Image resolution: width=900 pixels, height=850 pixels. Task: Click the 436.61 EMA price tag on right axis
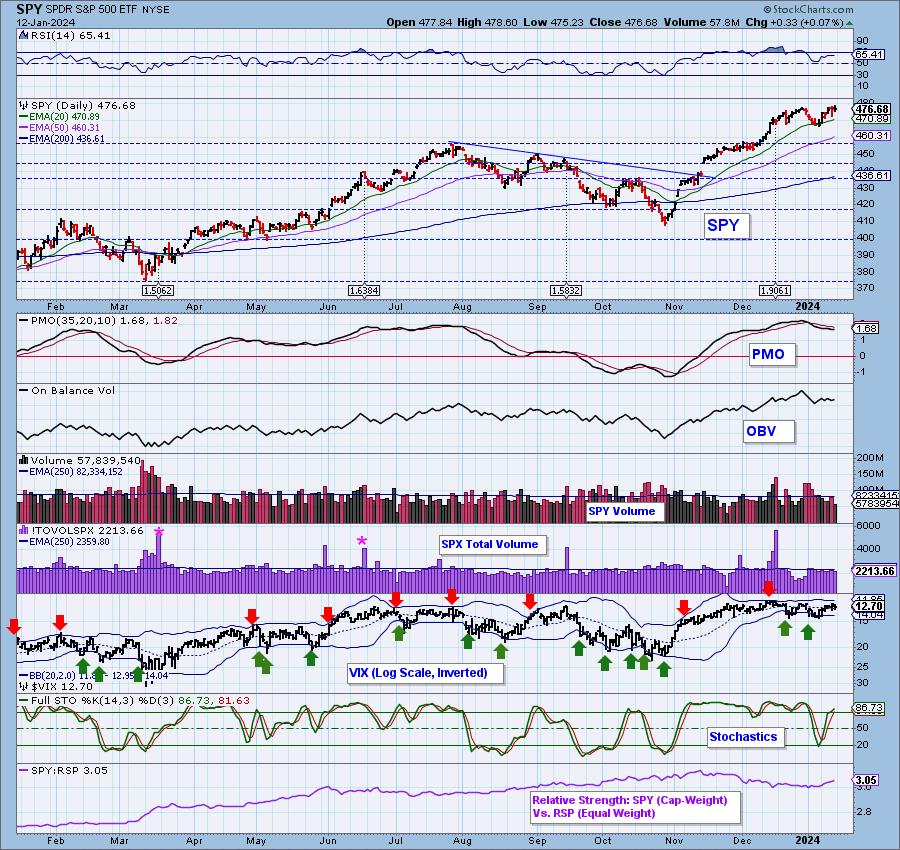872,176
